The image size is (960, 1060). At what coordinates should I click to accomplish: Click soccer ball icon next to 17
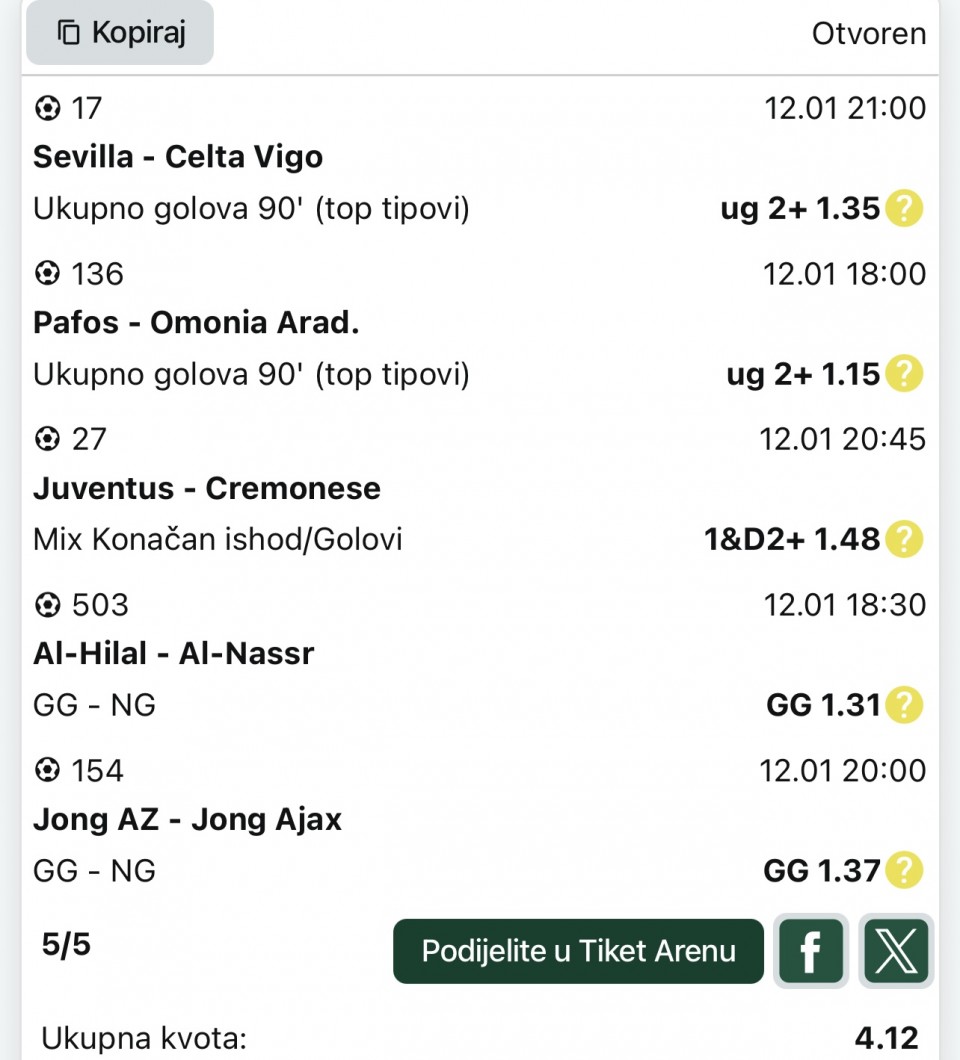point(47,107)
